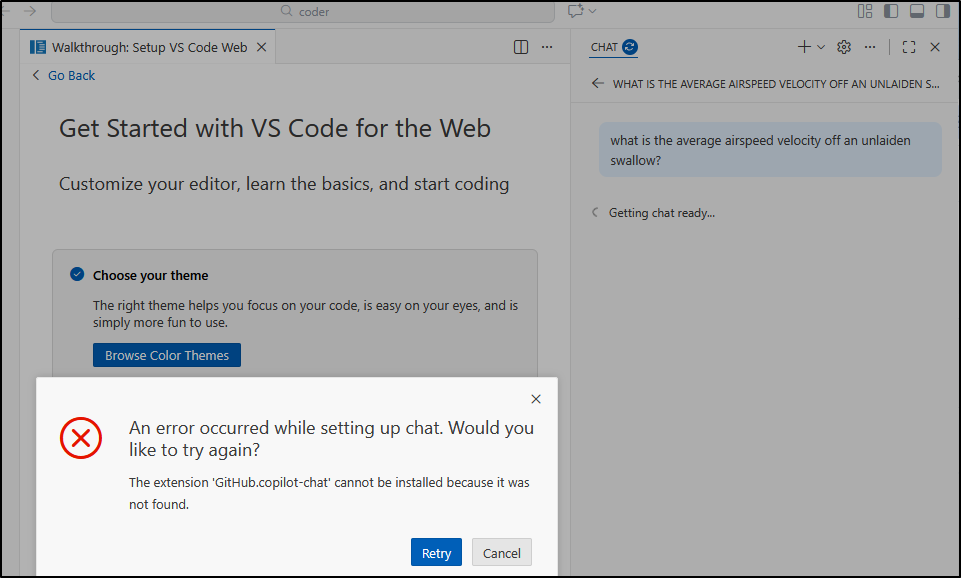Screen dimensions: 961x578
Task: Start a new chat with plus icon
Action: 804,47
